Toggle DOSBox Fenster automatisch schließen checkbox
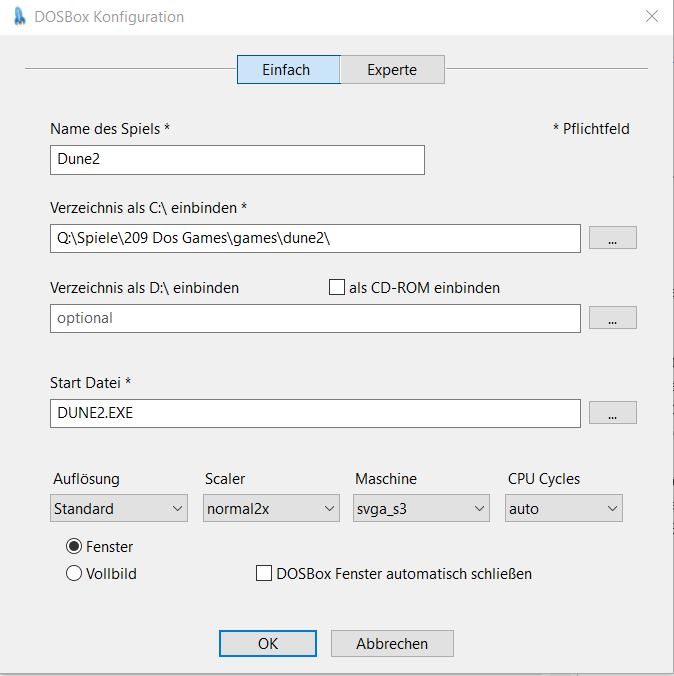The height and width of the screenshot is (676, 674). pos(264,574)
